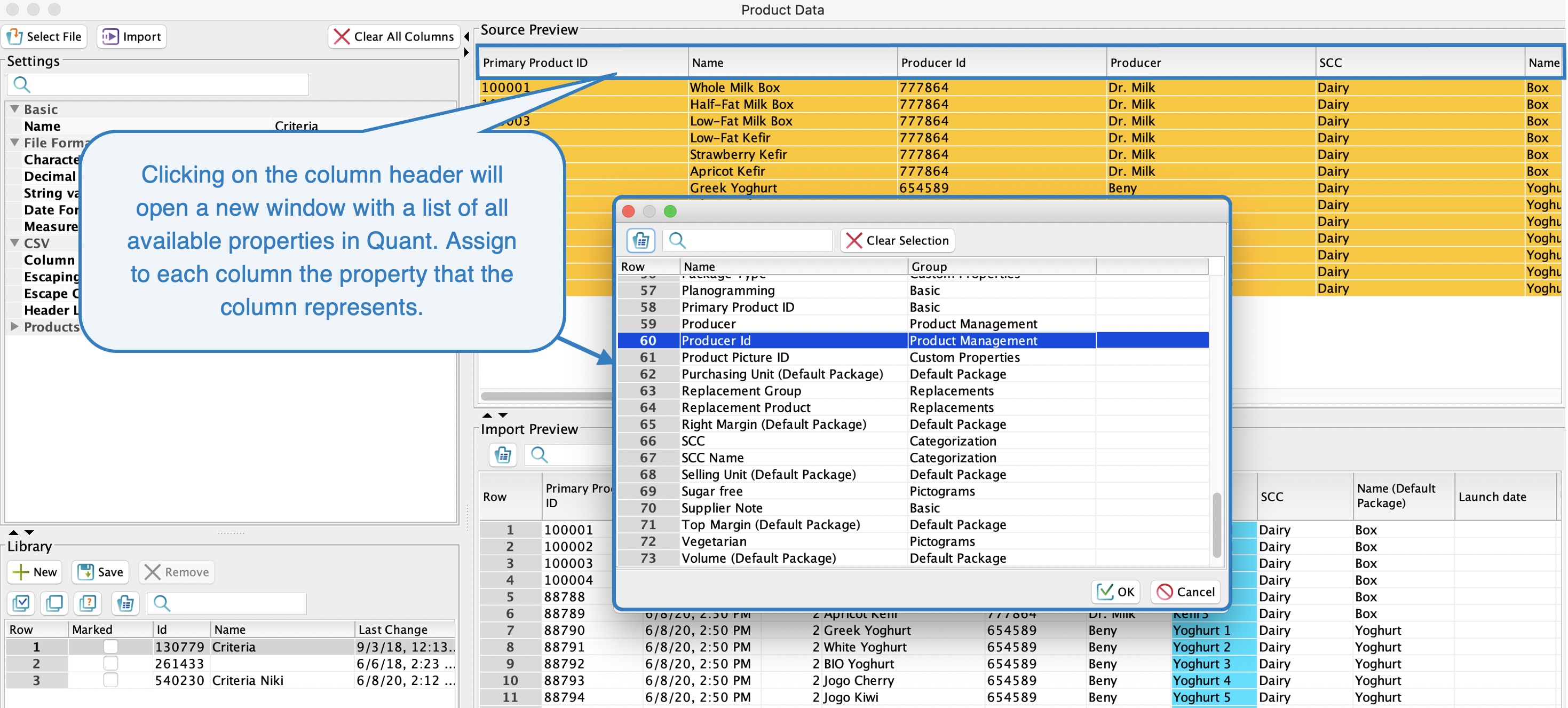The image size is (1568, 708).
Task: Sort property list by Group column
Action: tap(1001, 266)
